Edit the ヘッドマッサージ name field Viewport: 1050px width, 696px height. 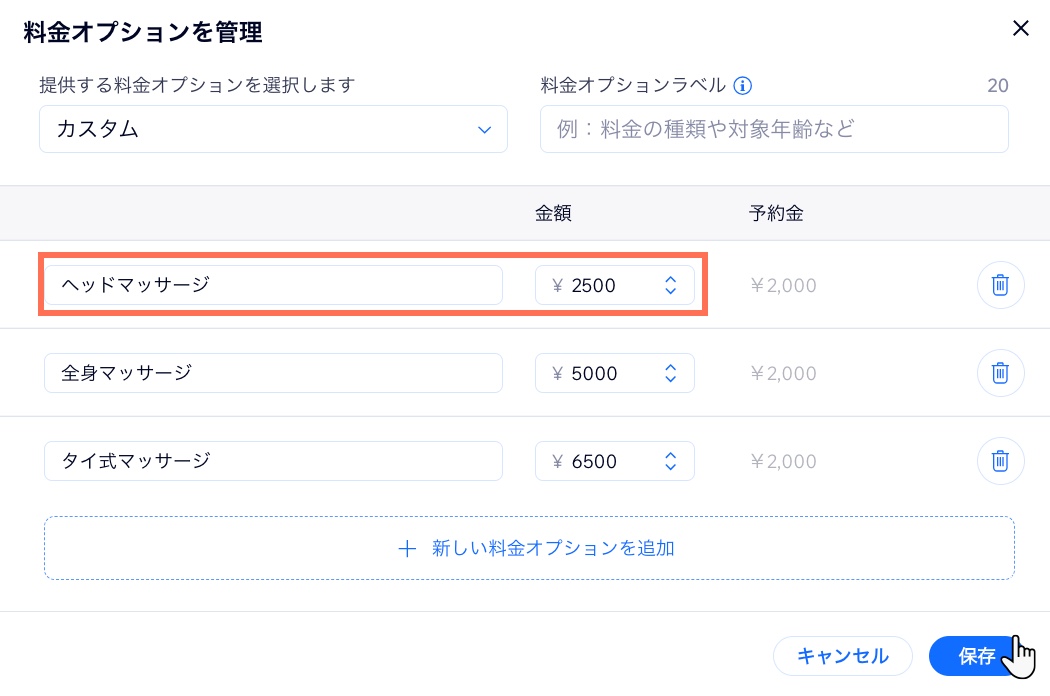pos(273,285)
